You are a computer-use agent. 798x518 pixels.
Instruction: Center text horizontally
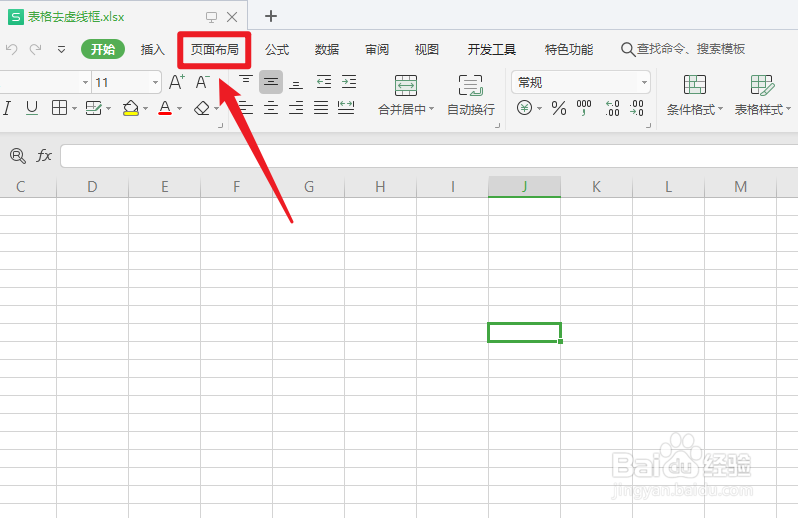271,108
